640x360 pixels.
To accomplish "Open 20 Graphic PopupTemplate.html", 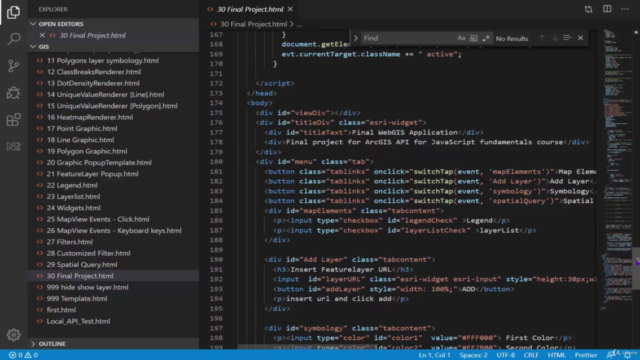I will pos(99,162).
